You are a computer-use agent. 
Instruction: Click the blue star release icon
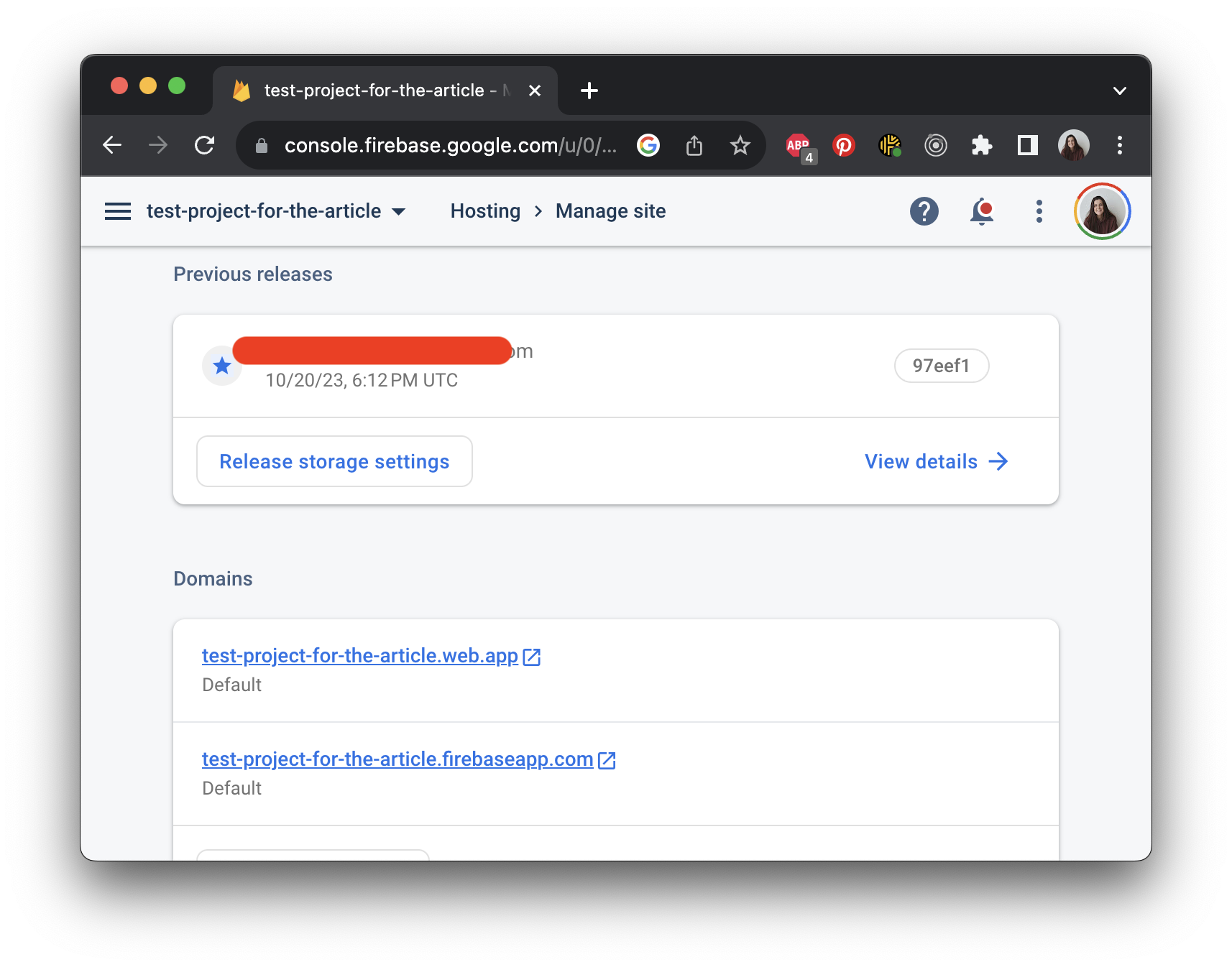tap(222, 366)
